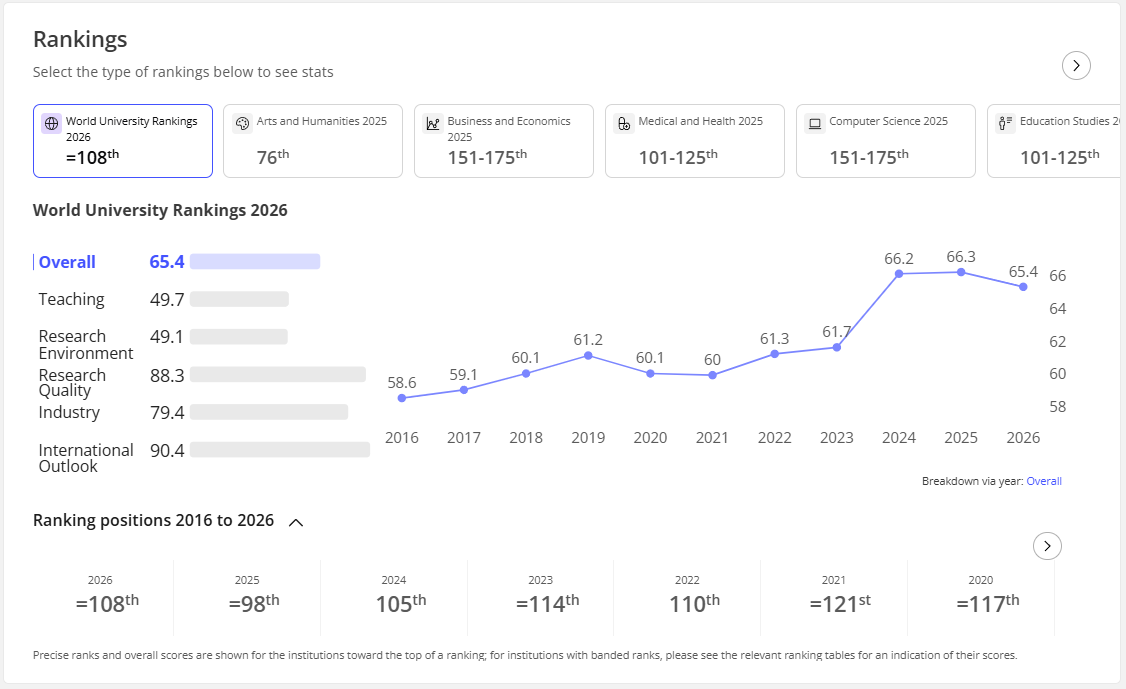Click the Education Studies teacher icon
1126x689 pixels.
point(1005,124)
